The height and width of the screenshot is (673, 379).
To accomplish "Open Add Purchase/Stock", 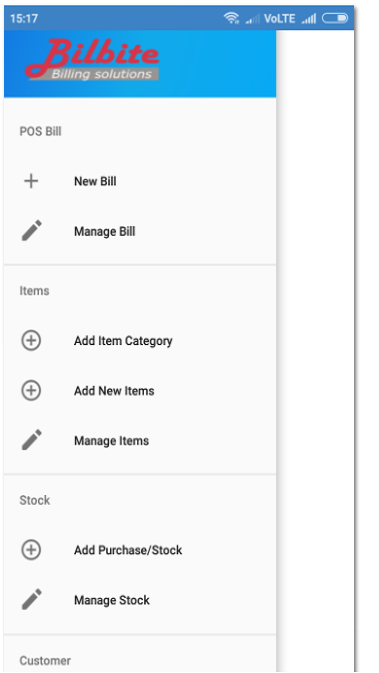I will 140,550.
